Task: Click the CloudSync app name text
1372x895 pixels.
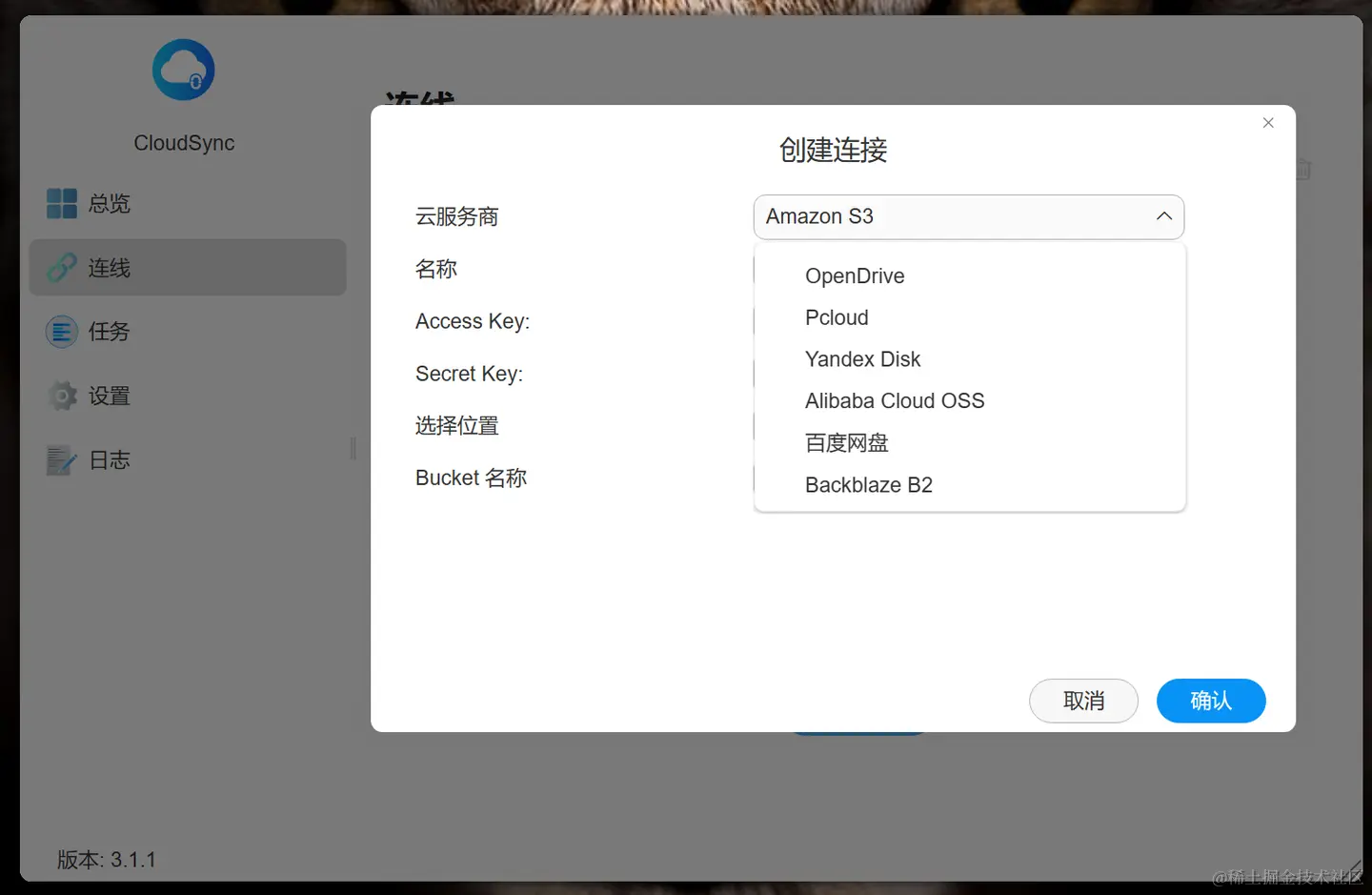Action: (x=184, y=143)
